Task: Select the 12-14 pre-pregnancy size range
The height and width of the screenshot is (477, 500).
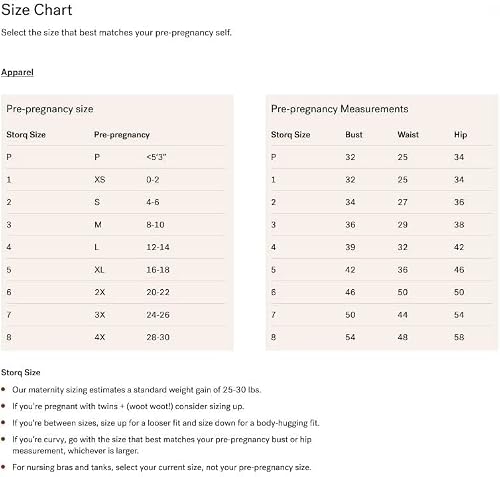Action: (158, 247)
